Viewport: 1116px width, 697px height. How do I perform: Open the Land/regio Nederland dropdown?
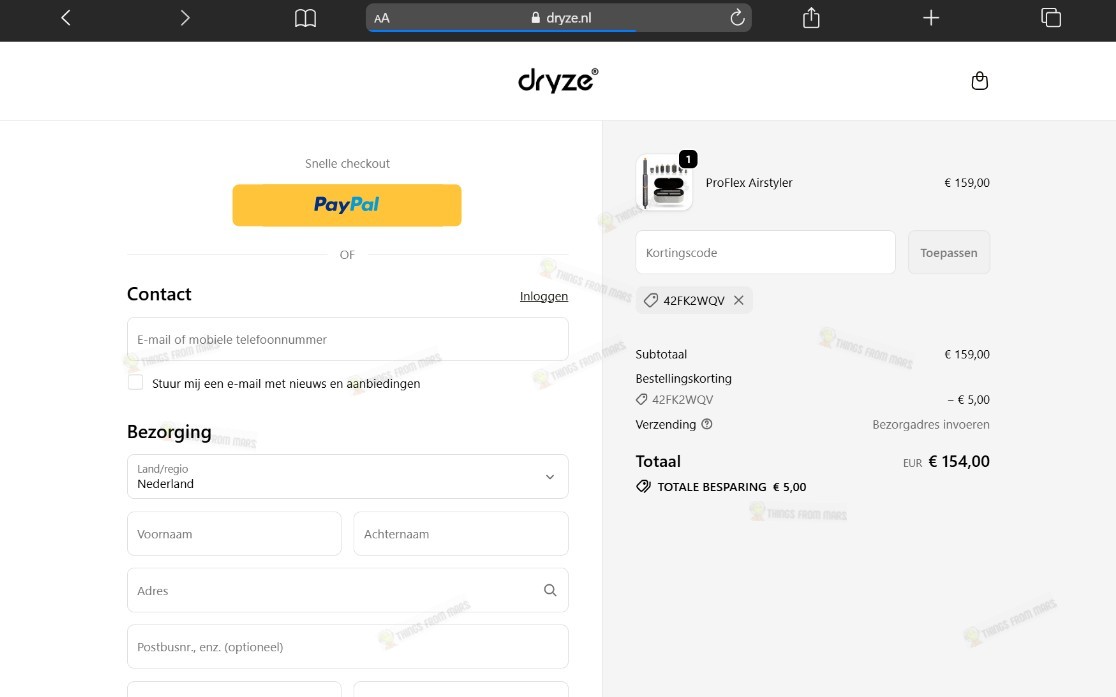[347, 476]
